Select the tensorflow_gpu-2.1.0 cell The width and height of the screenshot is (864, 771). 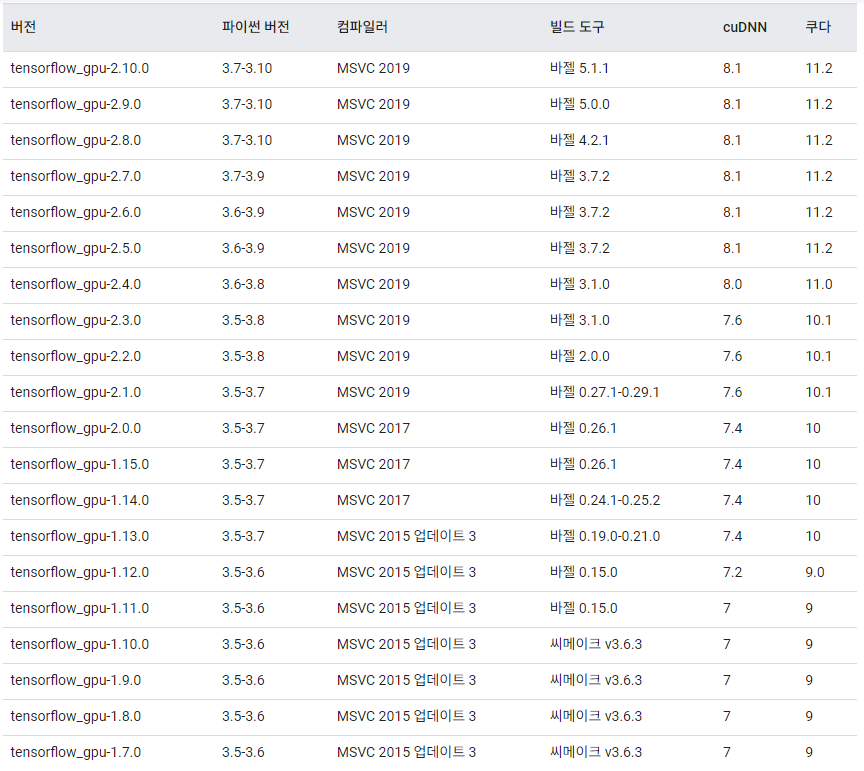pyautogui.click(x=76, y=392)
